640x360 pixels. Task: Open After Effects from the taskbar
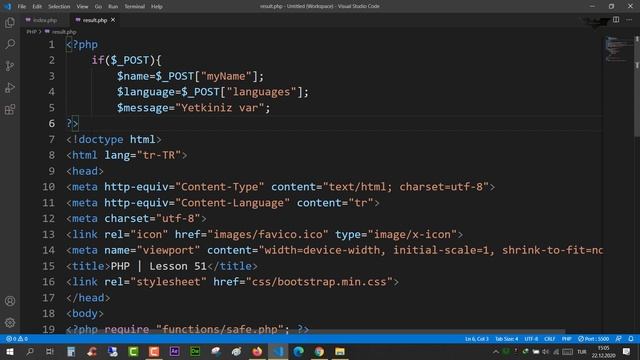[174, 351]
